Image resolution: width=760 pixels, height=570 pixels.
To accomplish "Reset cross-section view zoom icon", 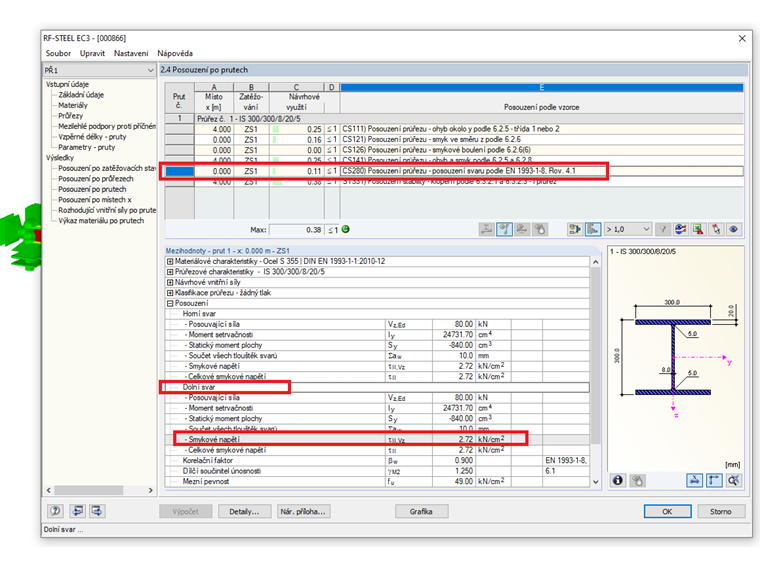I will coord(734,480).
